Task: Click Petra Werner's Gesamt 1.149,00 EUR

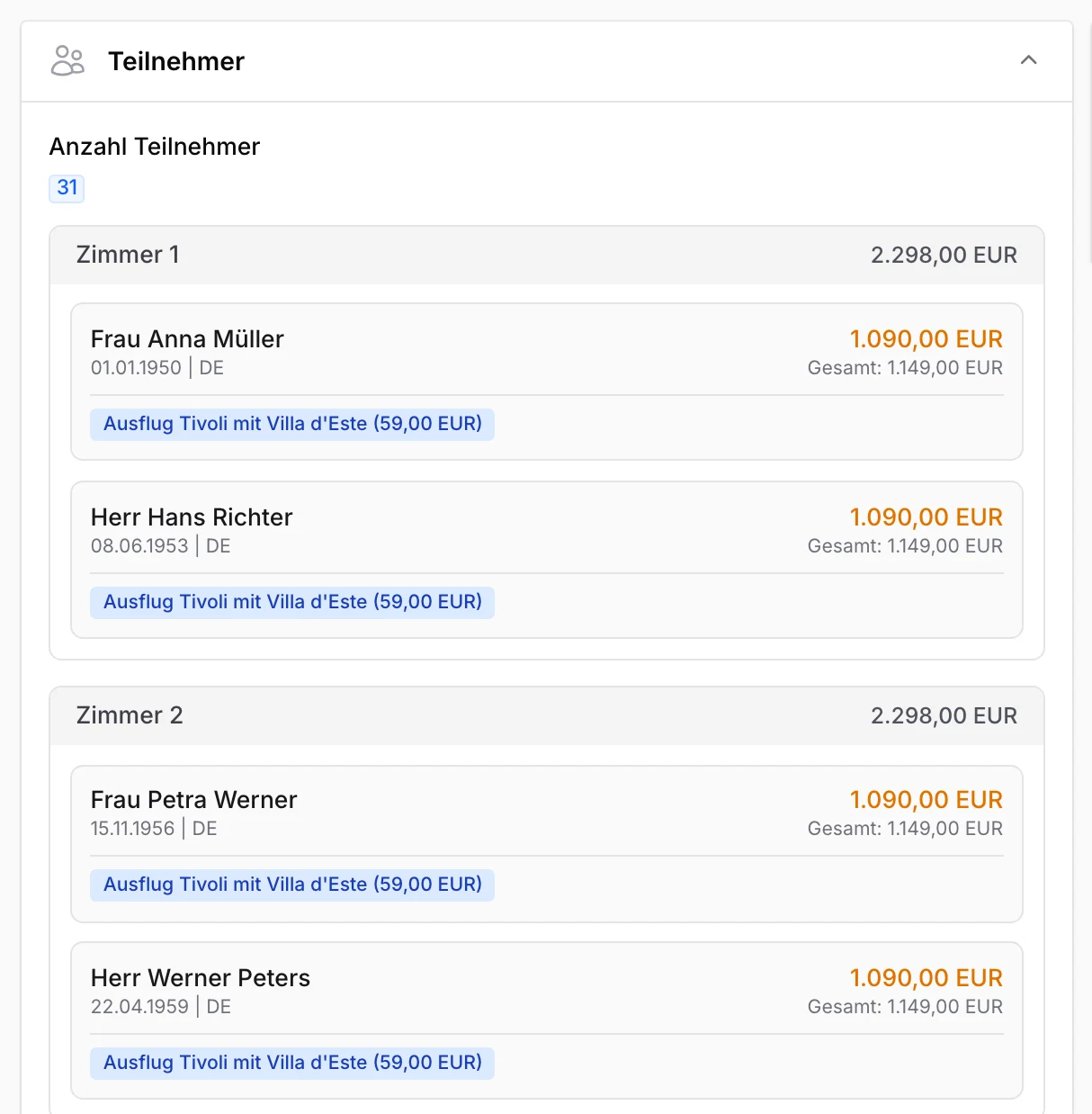Action: [905, 828]
